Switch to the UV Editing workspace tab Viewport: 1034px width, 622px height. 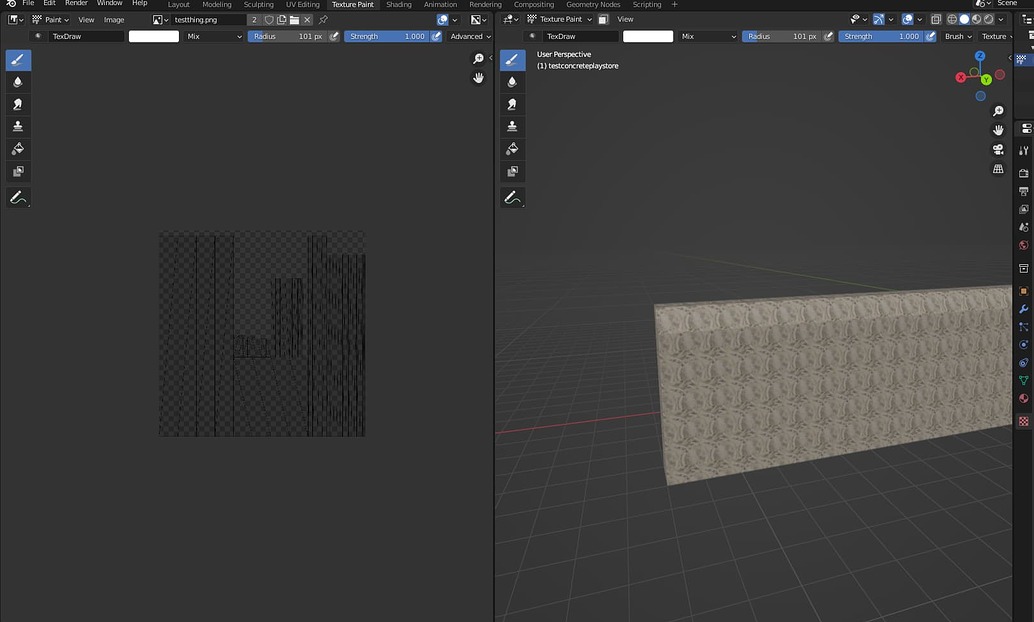(302, 4)
